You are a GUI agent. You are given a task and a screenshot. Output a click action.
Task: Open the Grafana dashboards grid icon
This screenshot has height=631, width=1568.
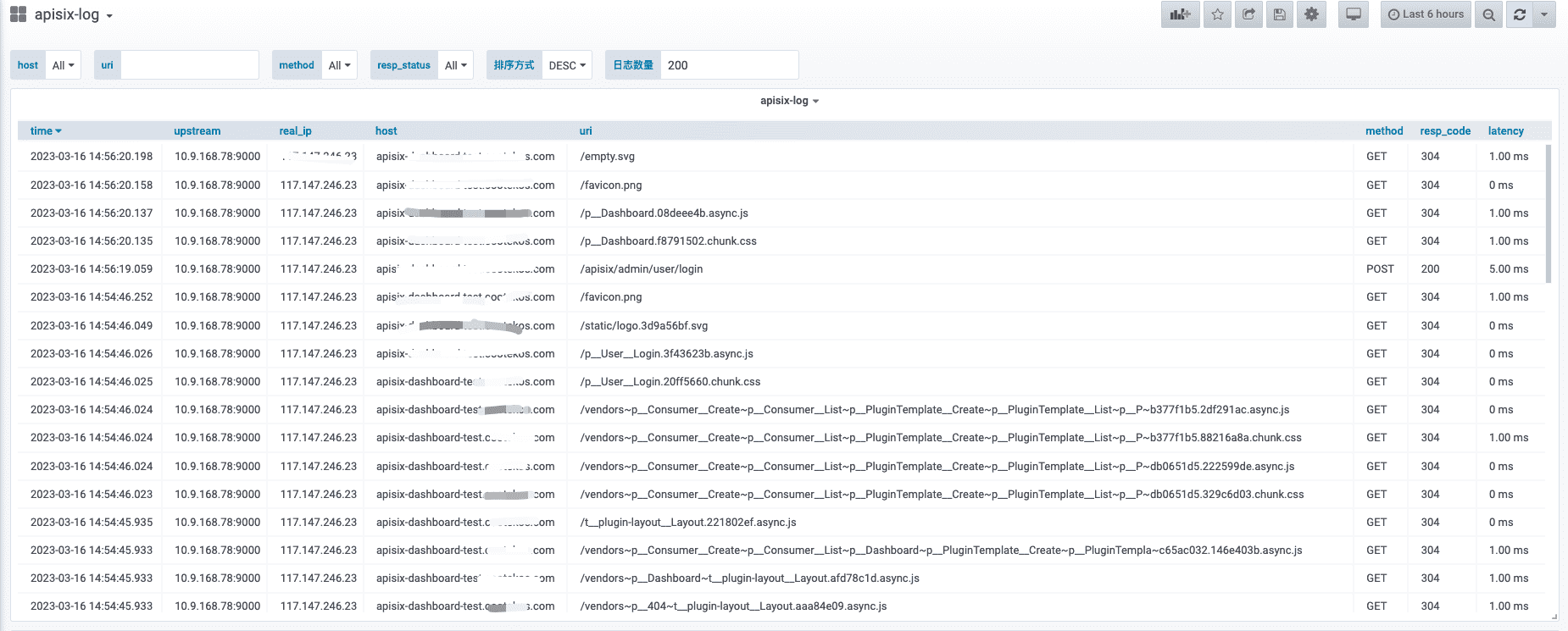click(18, 14)
